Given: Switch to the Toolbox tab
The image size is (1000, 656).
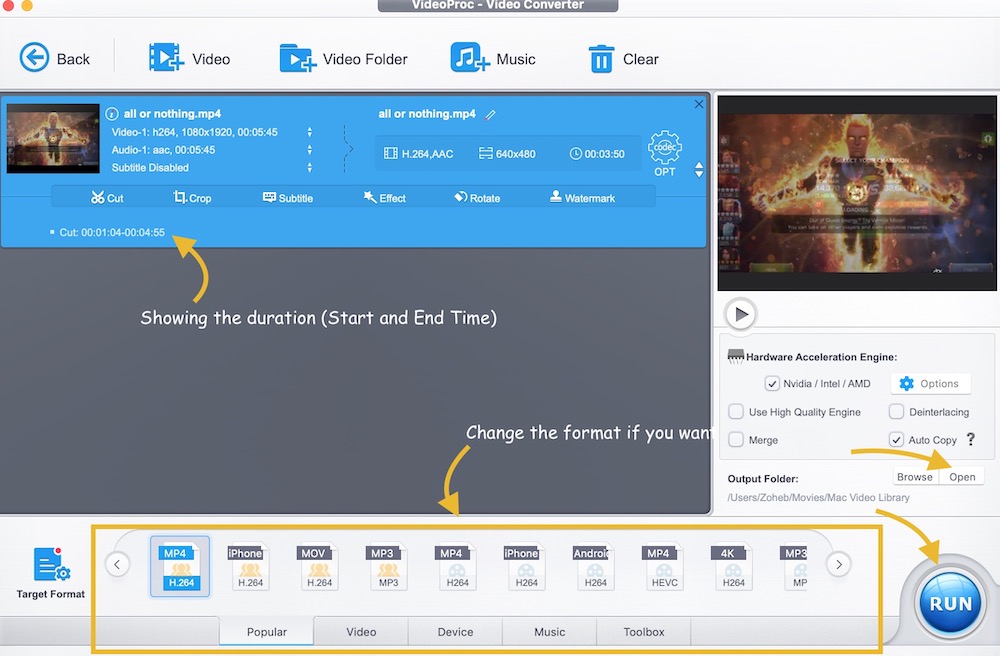Looking at the screenshot, I should (644, 632).
